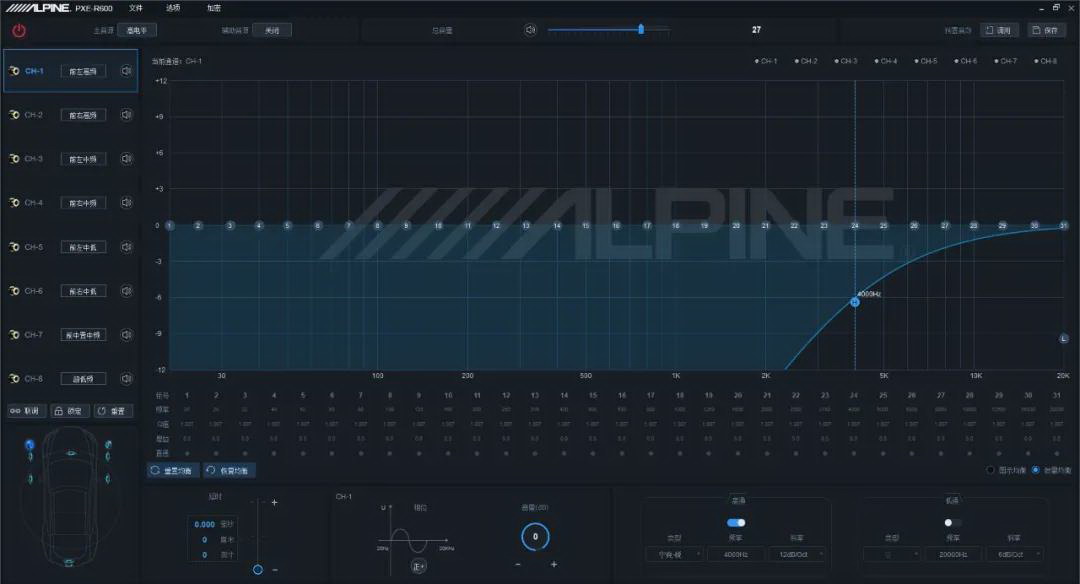This screenshot has width=1080, height=584.
Task: Click the CH-8 RCA connector icon
Action: 14,379
